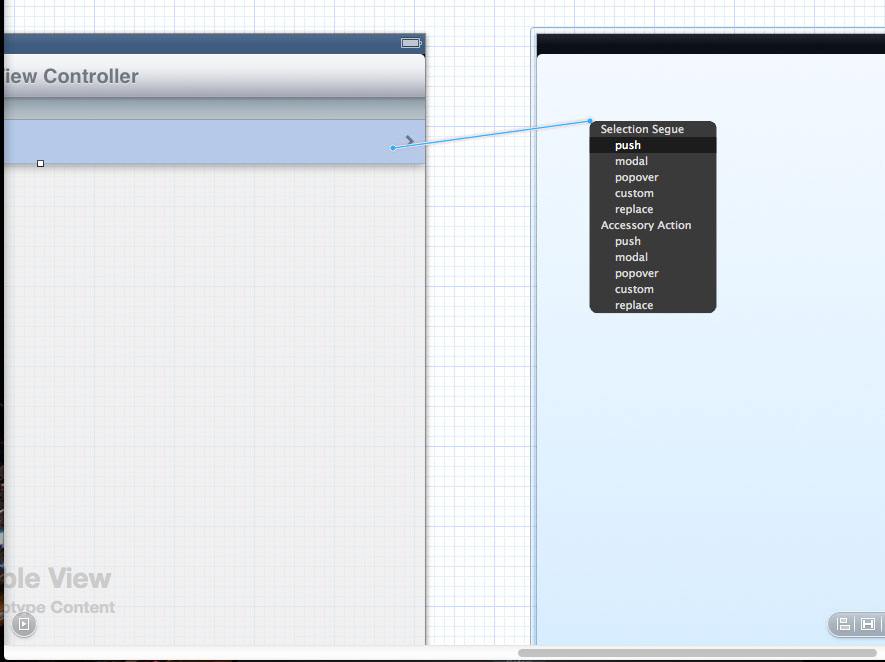The width and height of the screenshot is (885, 662).
Task: Select the highlighted prototype table cell
Action: click(200, 142)
